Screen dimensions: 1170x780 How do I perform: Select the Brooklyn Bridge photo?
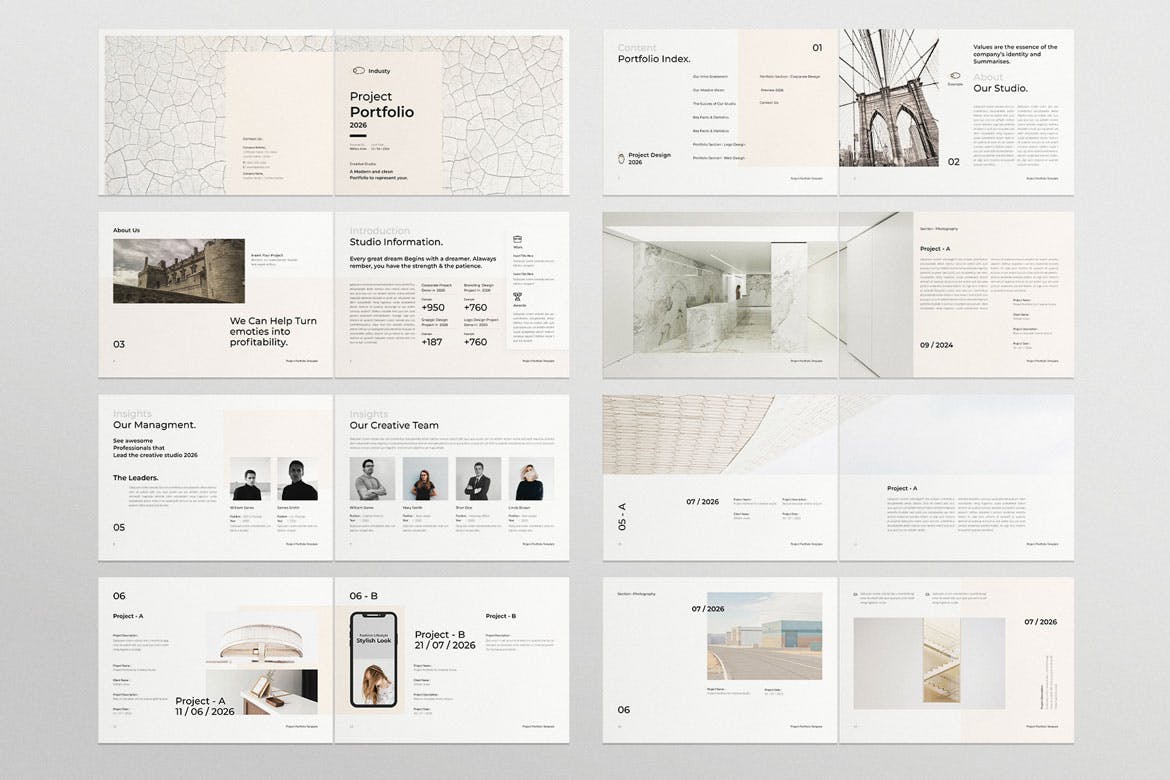(x=889, y=97)
